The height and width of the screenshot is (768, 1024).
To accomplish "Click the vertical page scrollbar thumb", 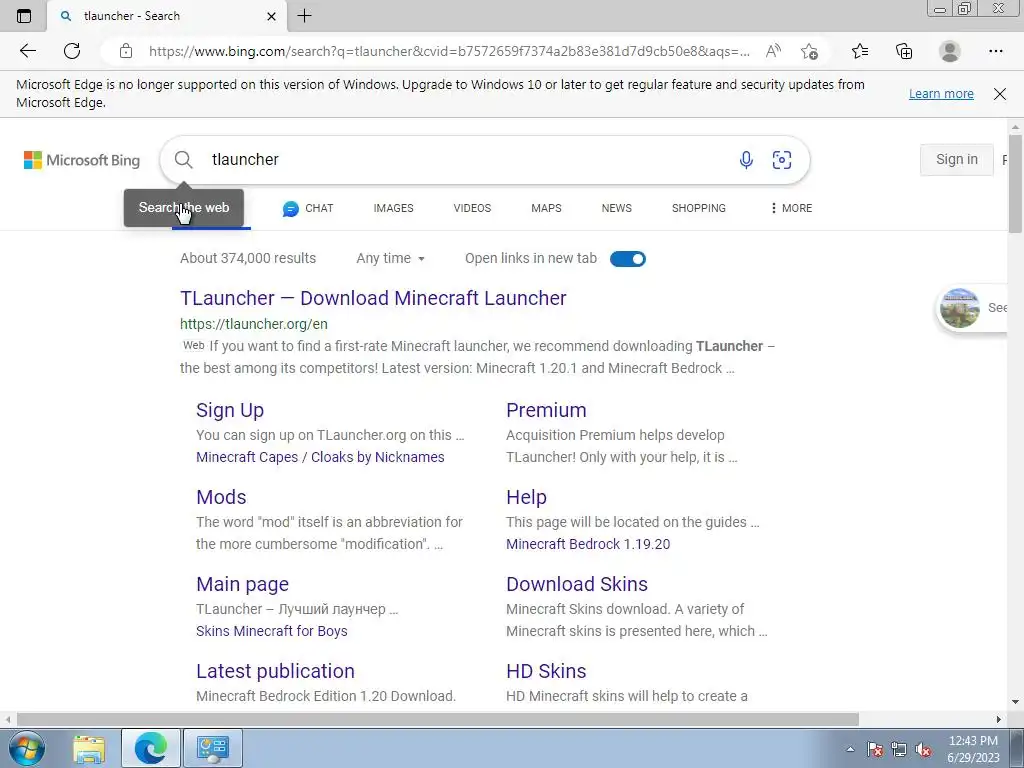I will [x=1015, y=184].
